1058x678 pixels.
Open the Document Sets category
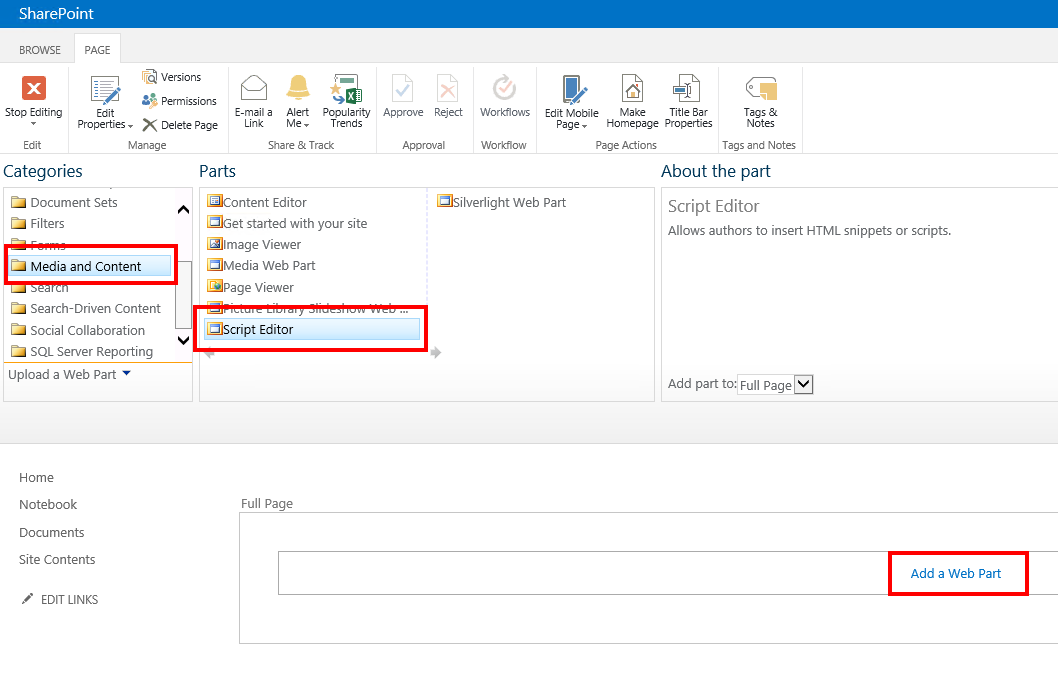[x=65, y=202]
